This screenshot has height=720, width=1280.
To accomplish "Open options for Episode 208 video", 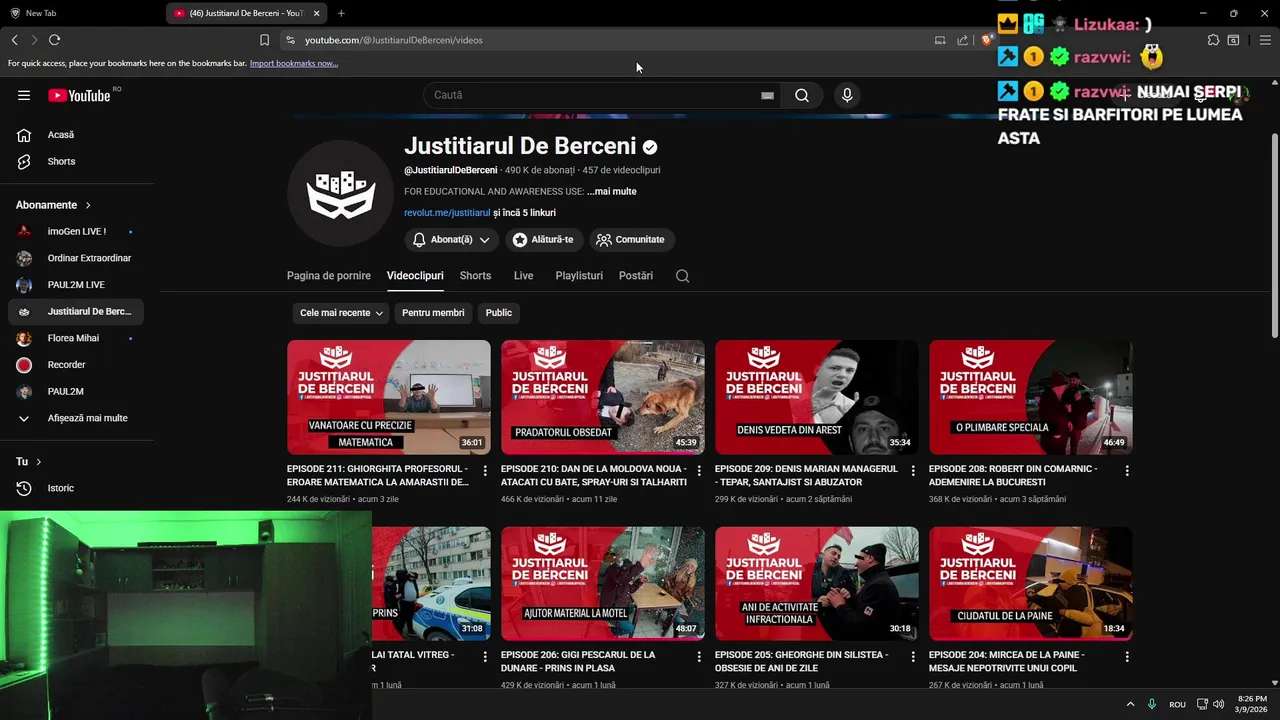I will 1127,470.
